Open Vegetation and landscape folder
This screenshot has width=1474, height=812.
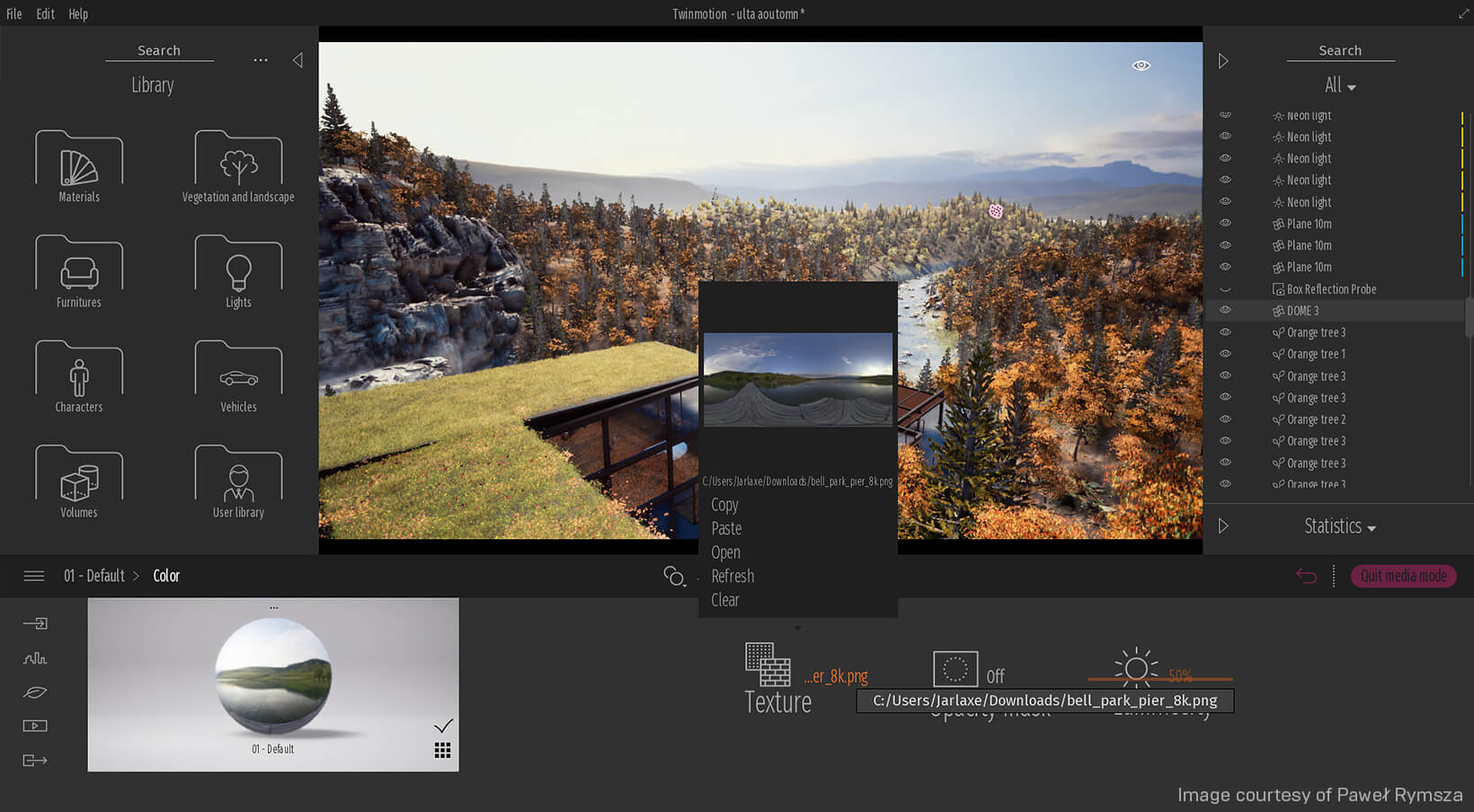pyautogui.click(x=238, y=168)
